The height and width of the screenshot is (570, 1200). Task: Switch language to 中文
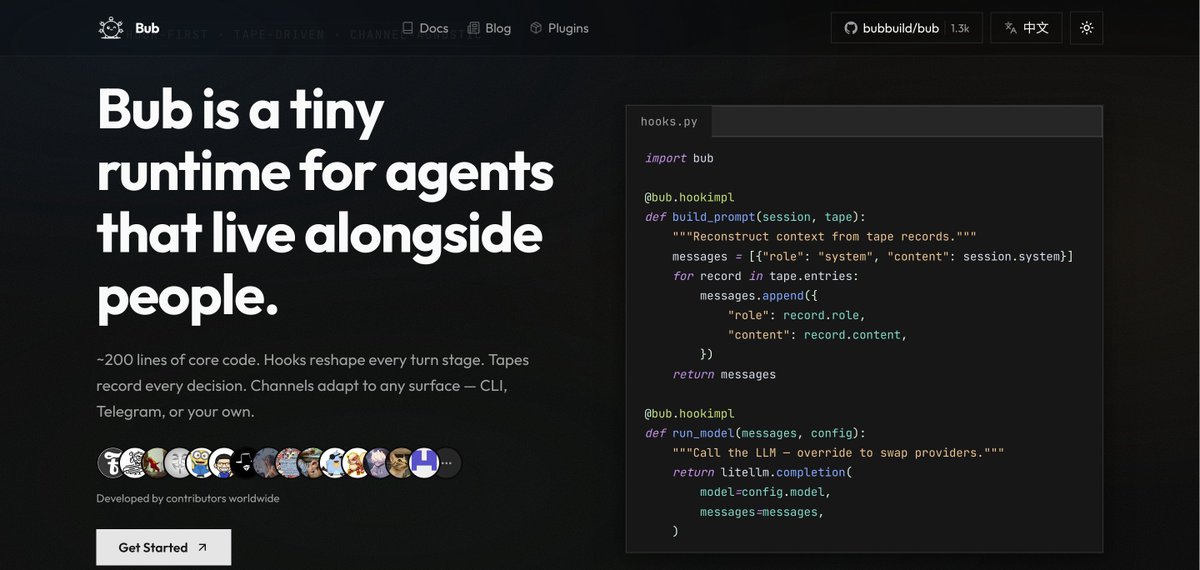(1026, 28)
